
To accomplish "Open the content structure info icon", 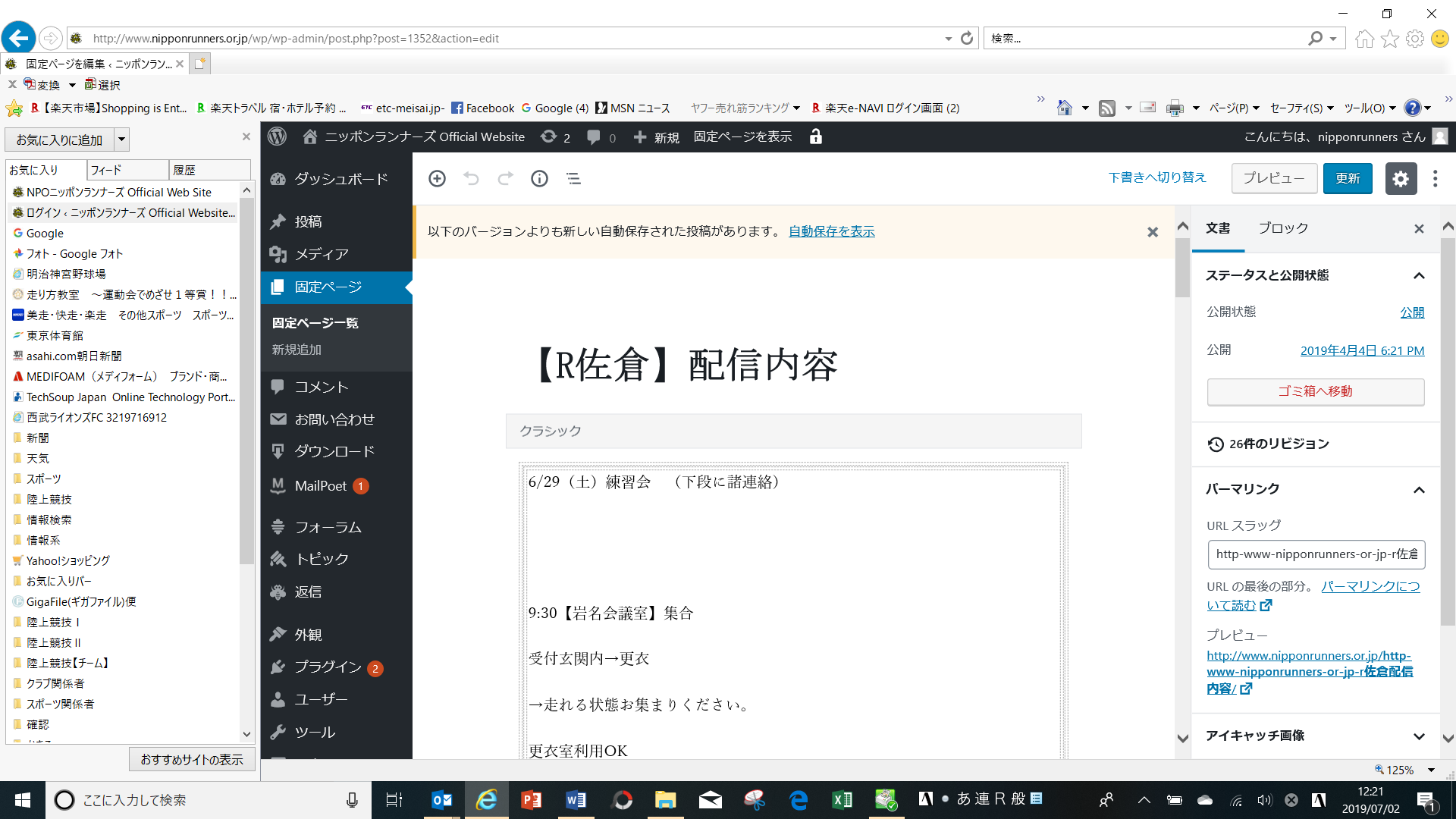I will (x=539, y=178).
